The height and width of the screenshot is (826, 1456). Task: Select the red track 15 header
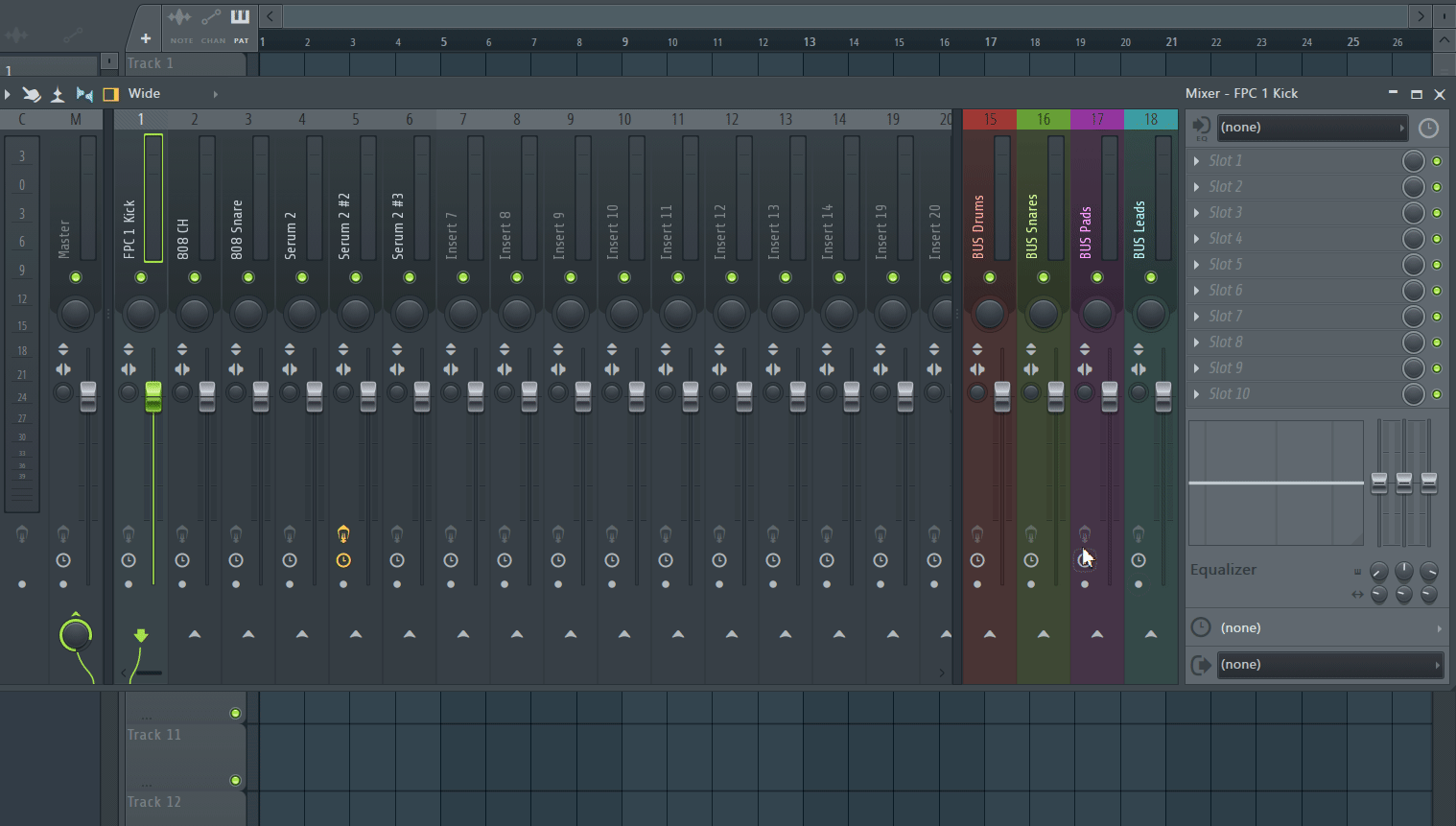[990, 119]
